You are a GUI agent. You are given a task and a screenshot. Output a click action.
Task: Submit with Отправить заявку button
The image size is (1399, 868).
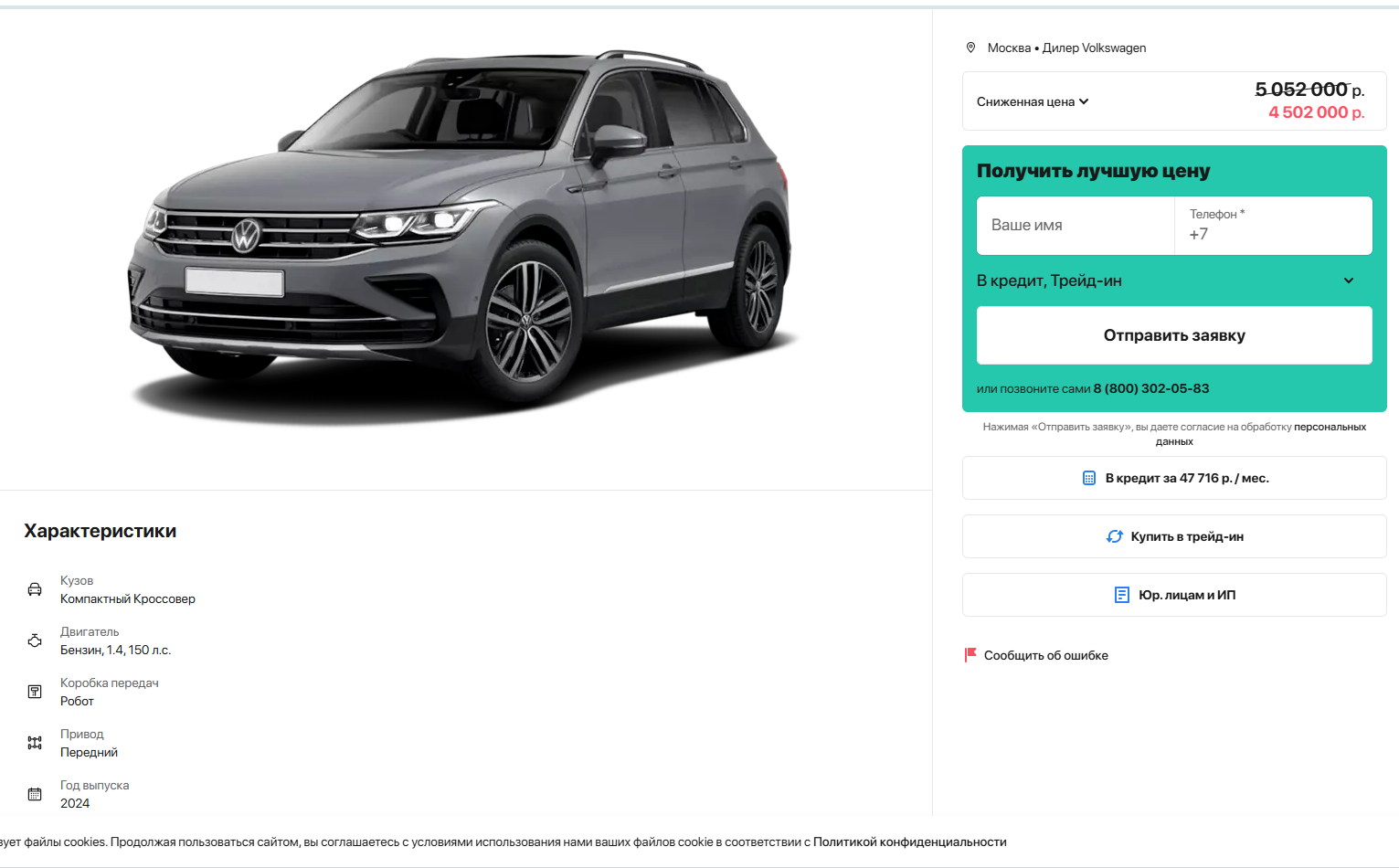pos(1174,335)
